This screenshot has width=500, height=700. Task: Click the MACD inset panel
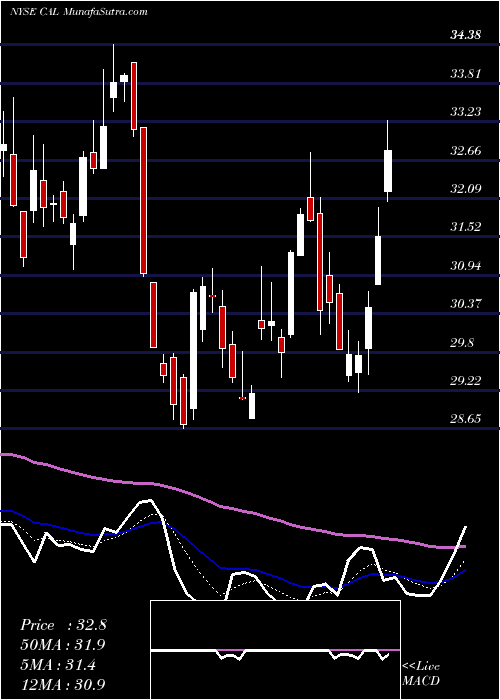[275, 650]
